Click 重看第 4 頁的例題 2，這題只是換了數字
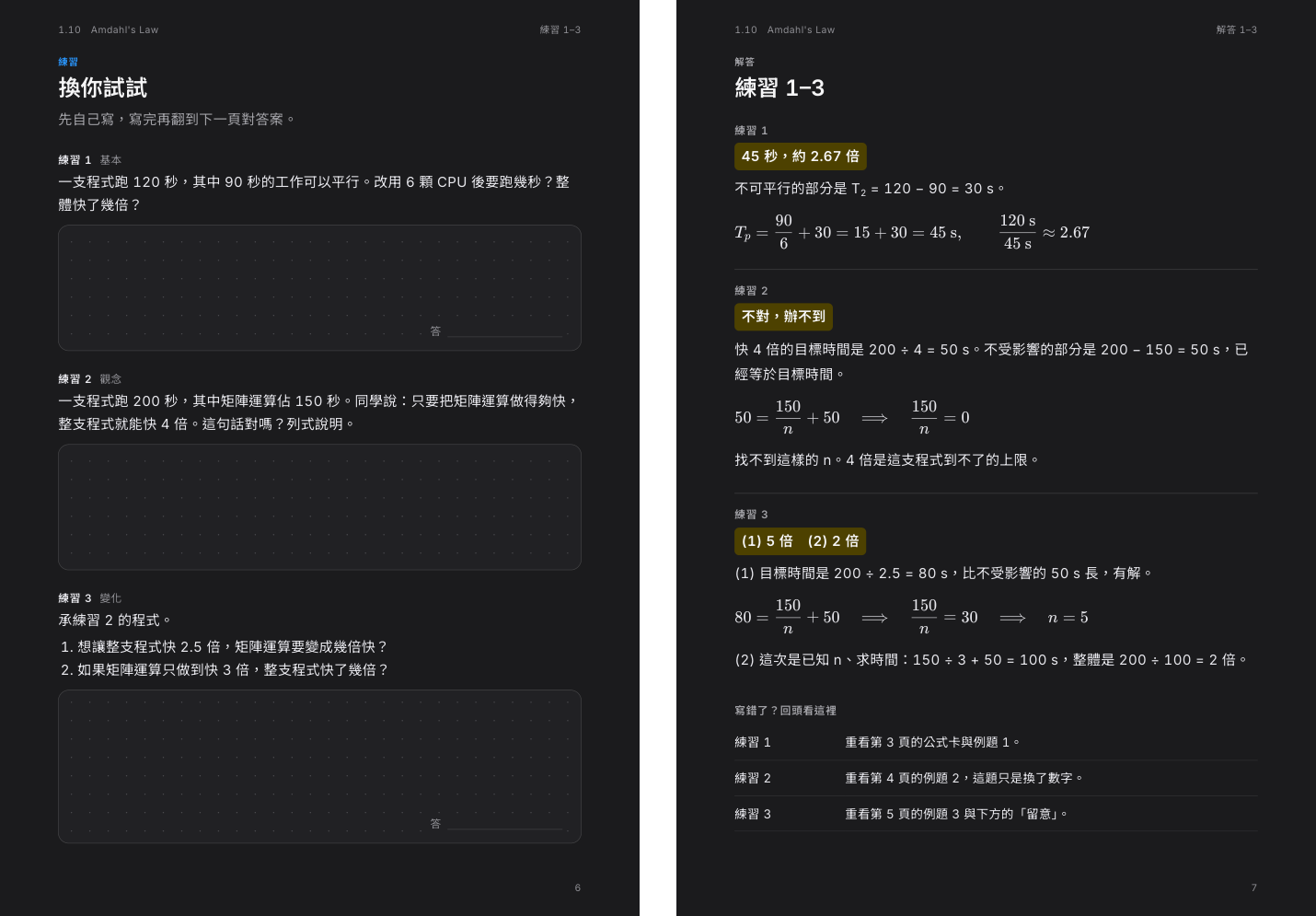 [x=964, y=778]
